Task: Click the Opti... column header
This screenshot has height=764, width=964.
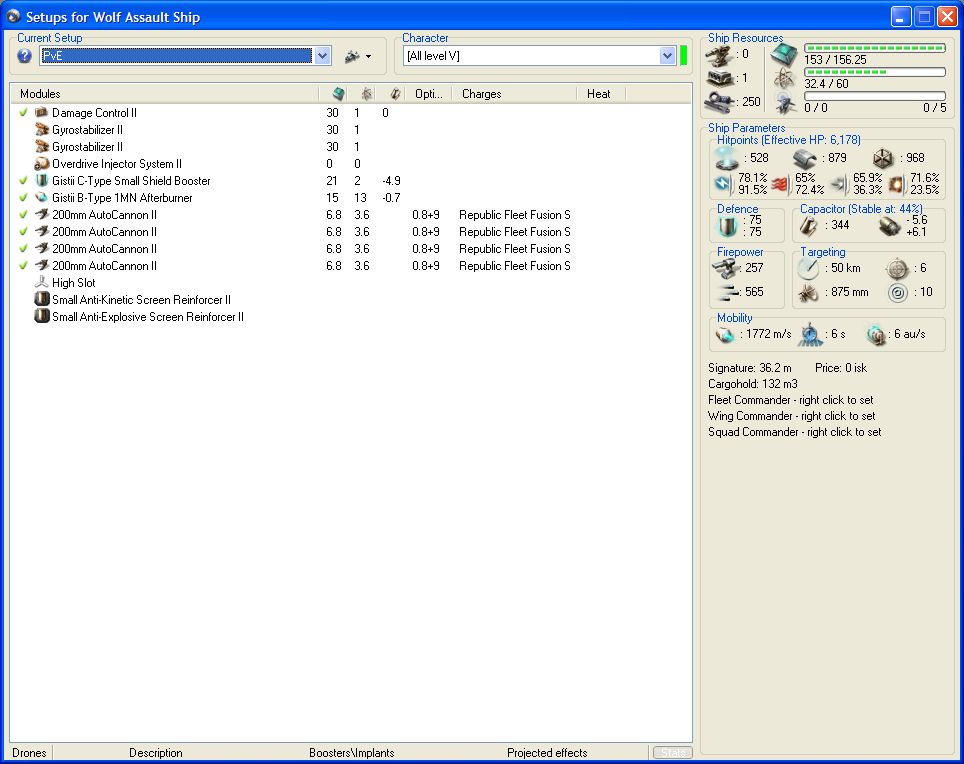Action: click(x=429, y=94)
